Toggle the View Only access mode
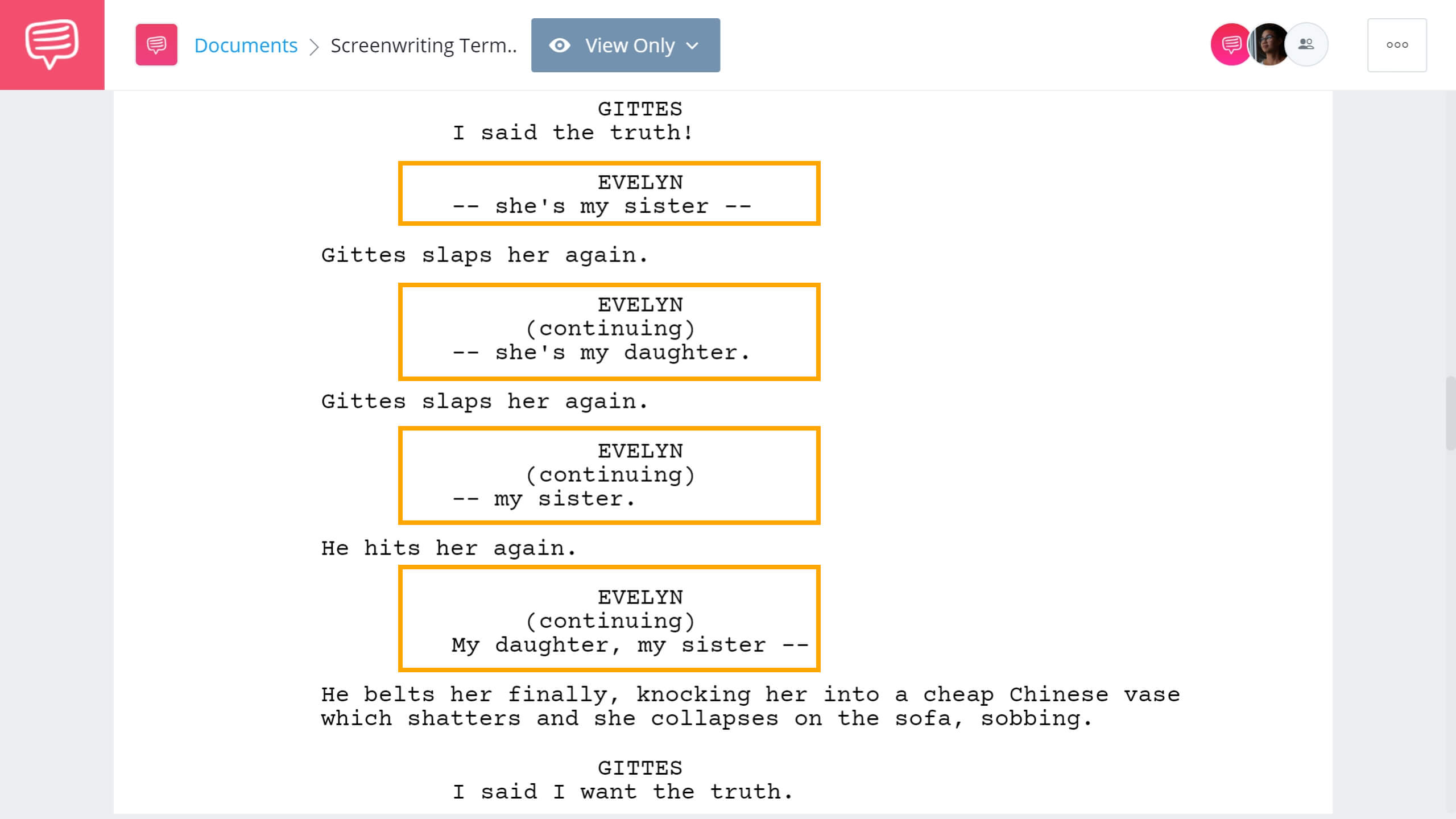1456x819 pixels. [x=625, y=45]
